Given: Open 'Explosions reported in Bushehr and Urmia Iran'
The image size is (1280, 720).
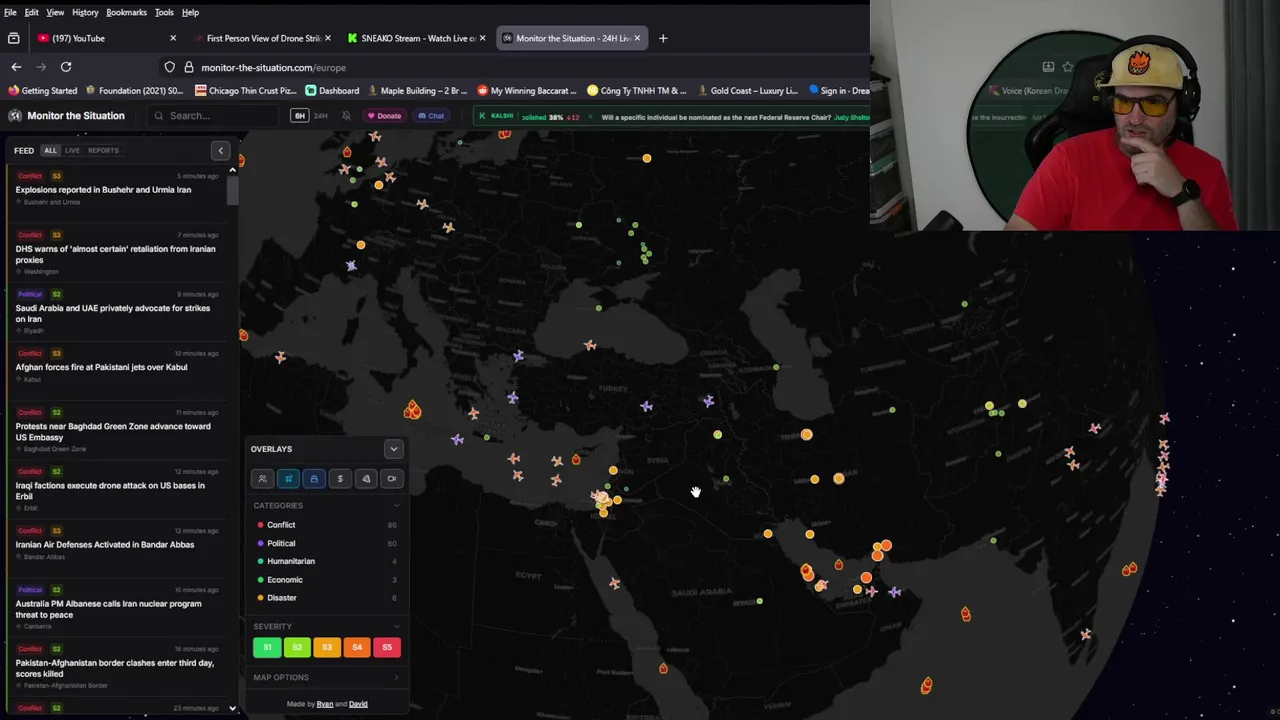Looking at the screenshot, I should (103, 190).
